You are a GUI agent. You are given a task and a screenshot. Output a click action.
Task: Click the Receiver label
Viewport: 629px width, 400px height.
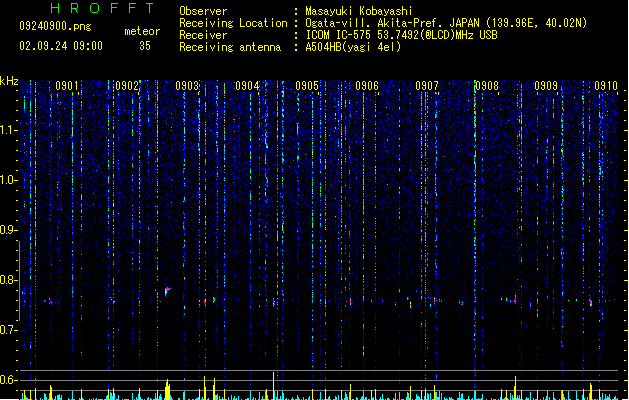point(203,35)
